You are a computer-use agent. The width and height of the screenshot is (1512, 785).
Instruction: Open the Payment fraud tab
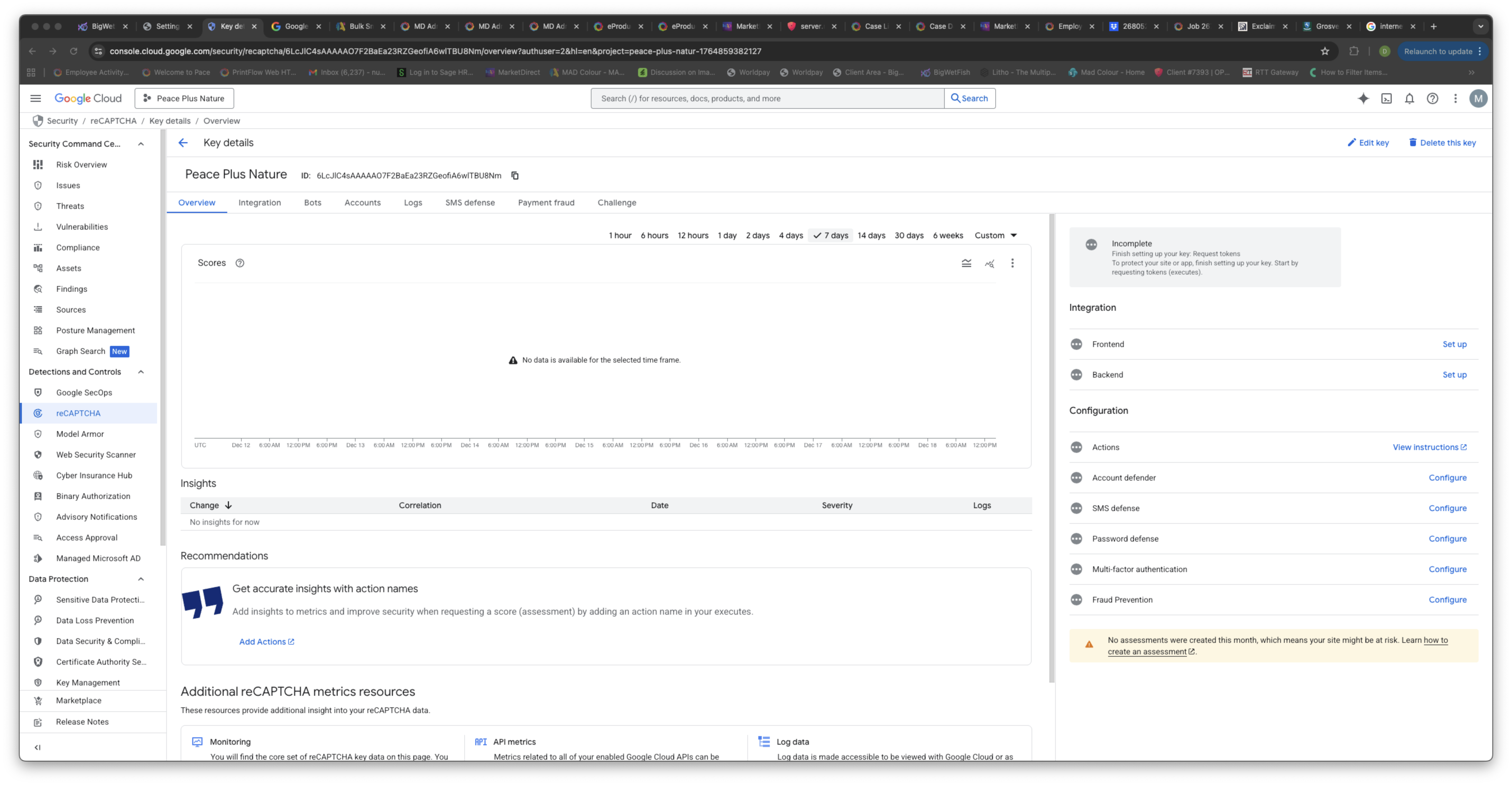546,203
